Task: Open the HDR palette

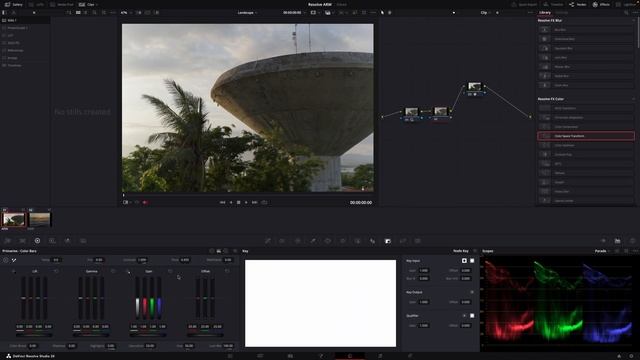Action: point(52,241)
